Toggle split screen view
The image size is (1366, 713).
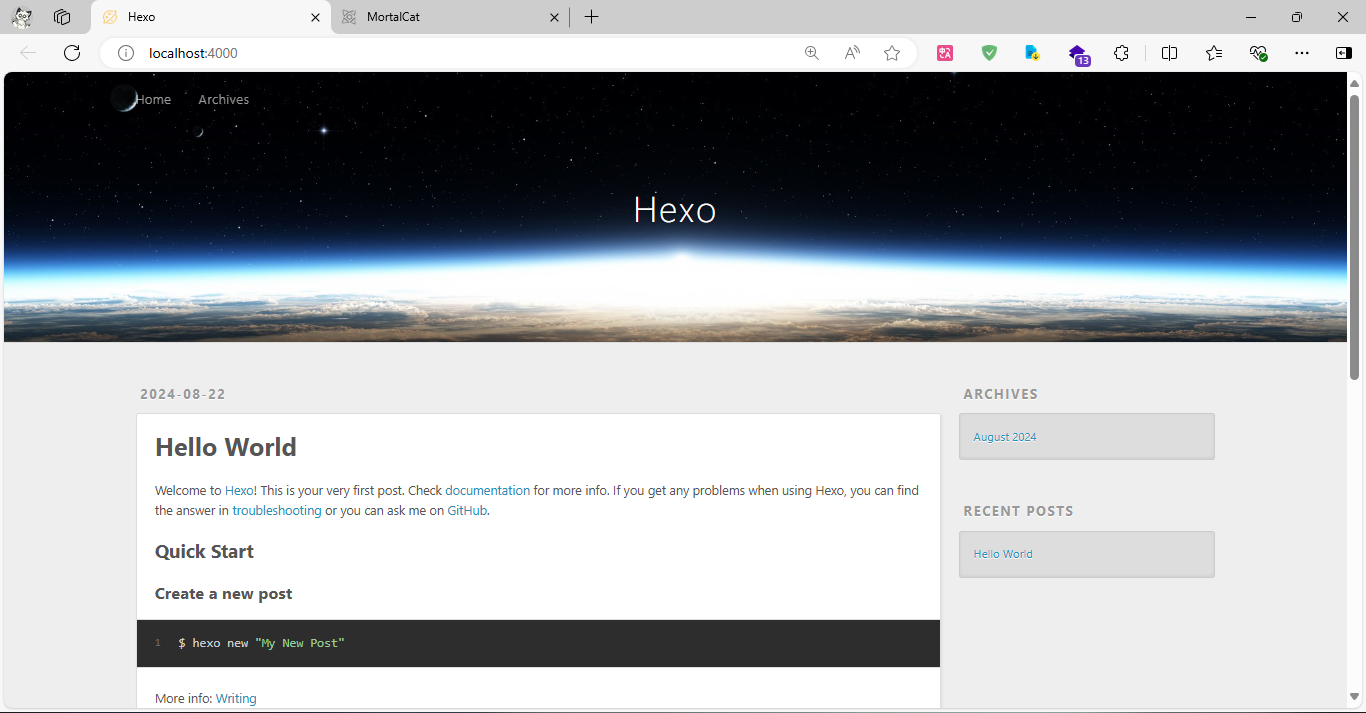1169,53
